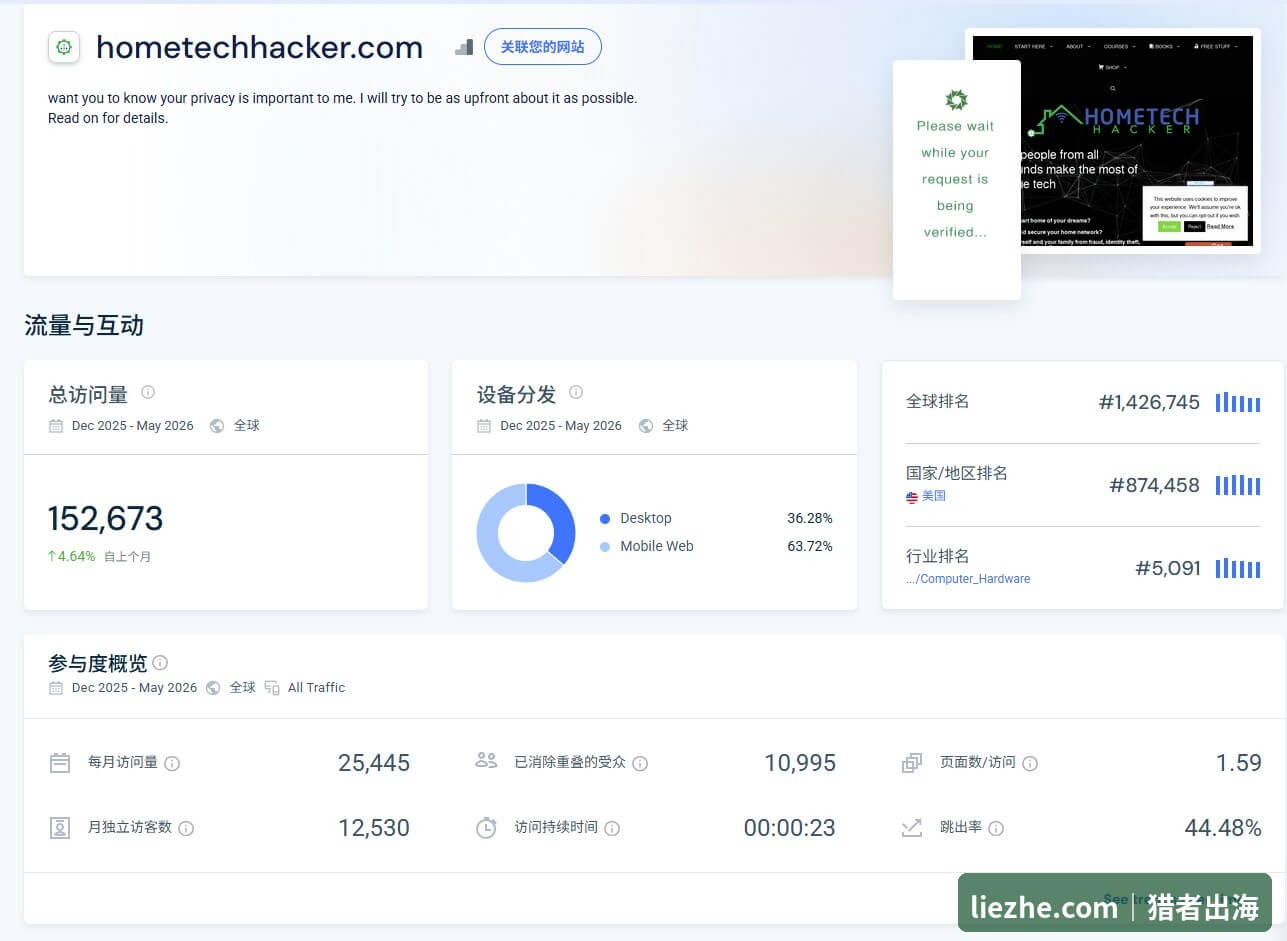Click the info icon beside 每月访问量
Image resolution: width=1287 pixels, height=941 pixels.
point(172,764)
